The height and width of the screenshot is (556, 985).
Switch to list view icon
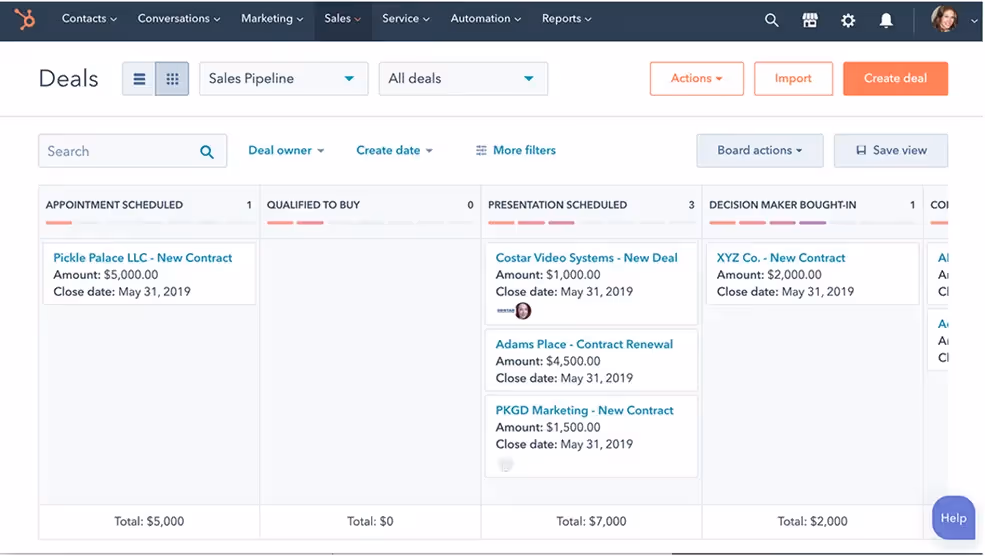point(139,79)
